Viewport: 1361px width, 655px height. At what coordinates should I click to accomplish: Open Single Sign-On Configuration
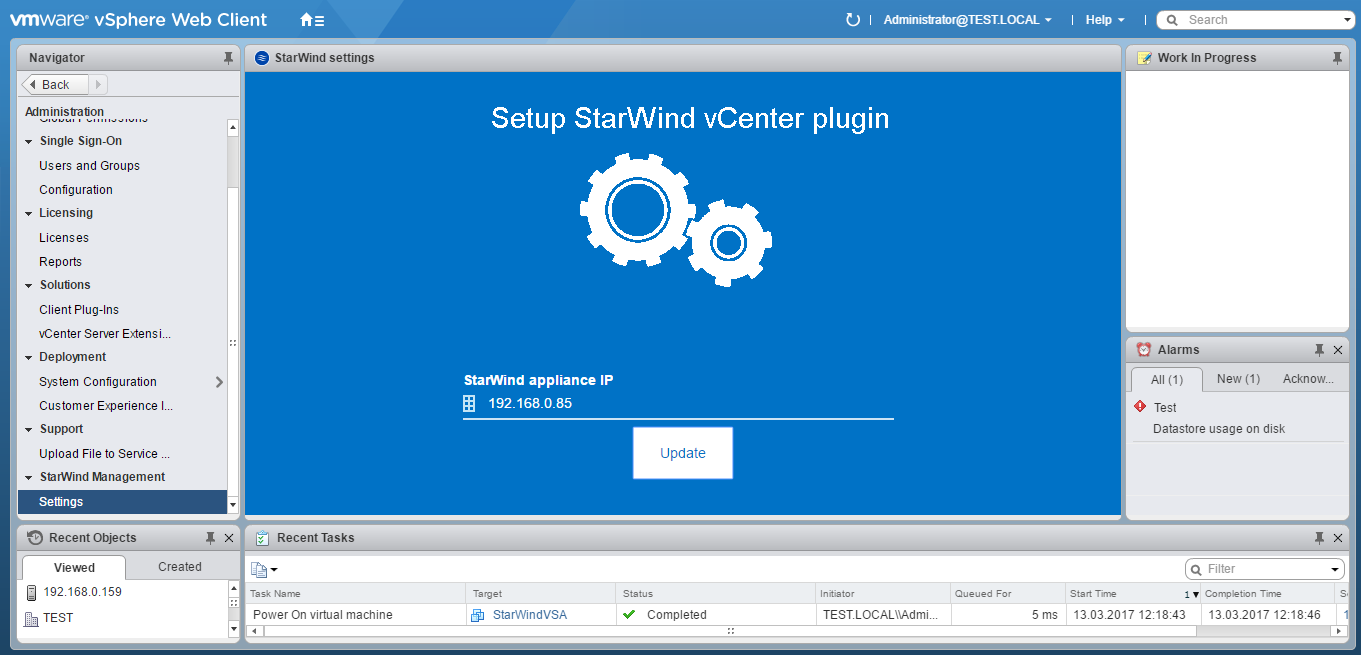[76, 190]
